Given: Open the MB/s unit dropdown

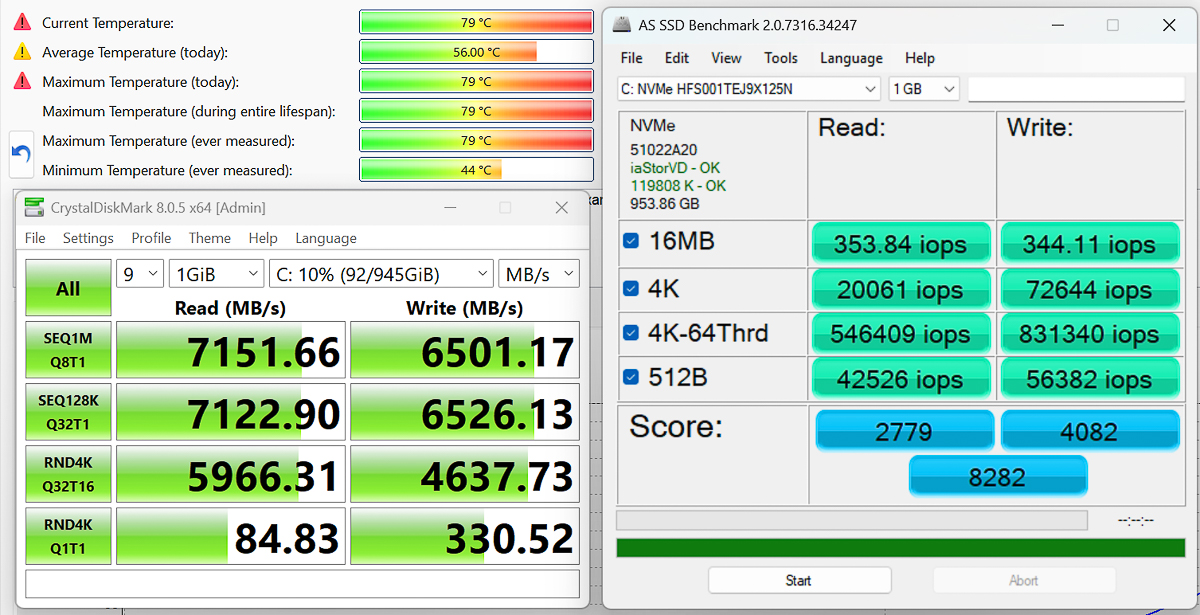Looking at the screenshot, I should point(539,274).
